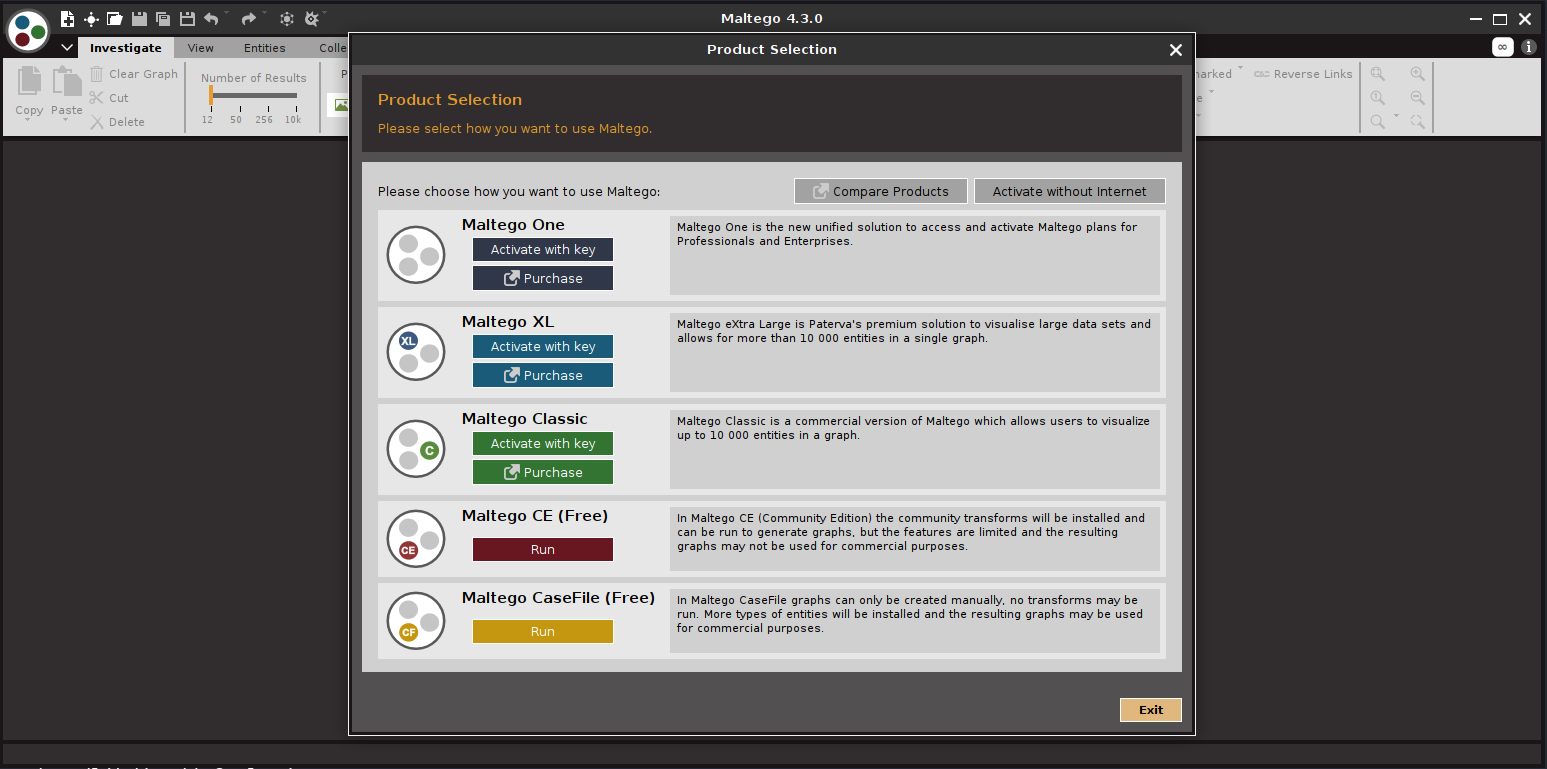Click the Paste clipboard icon in ribbon
The height and width of the screenshot is (769, 1547).
pyautogui.click(x=66, y=82)
